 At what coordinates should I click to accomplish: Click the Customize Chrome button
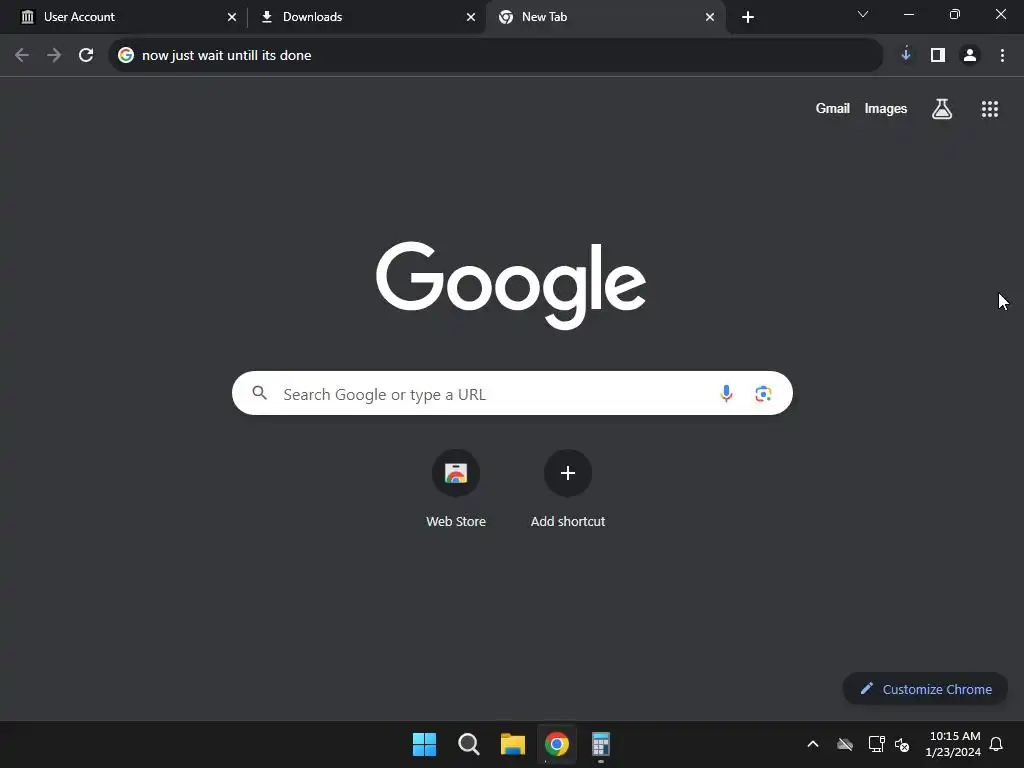tap(925, 689)
